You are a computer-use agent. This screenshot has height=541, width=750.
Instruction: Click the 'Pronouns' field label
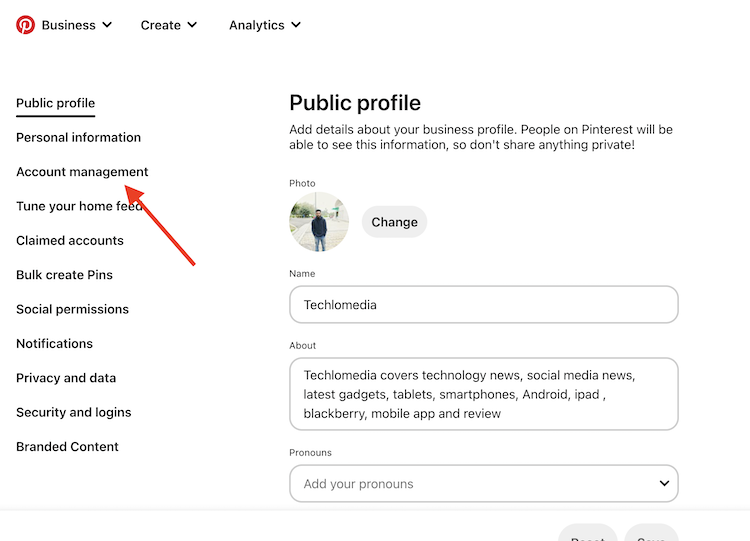coord(310,453)
